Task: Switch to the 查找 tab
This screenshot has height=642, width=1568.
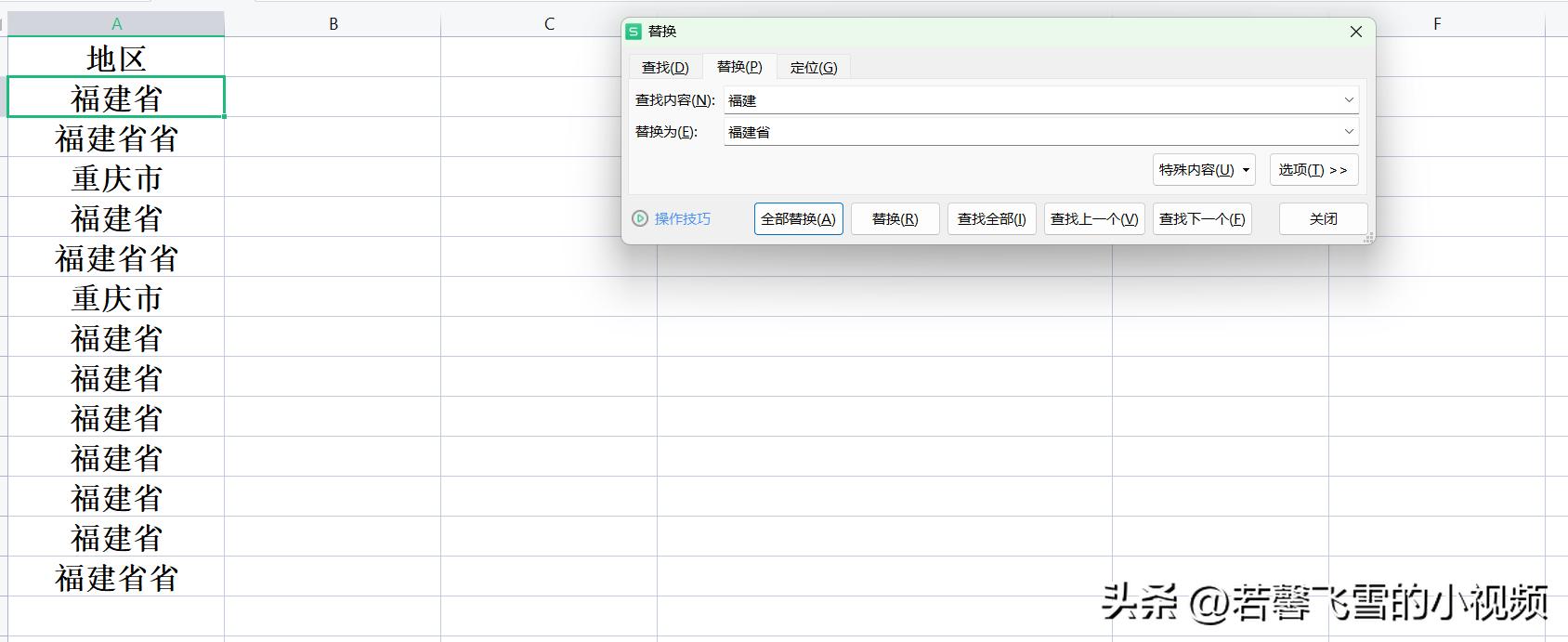Action: [665, 68]
